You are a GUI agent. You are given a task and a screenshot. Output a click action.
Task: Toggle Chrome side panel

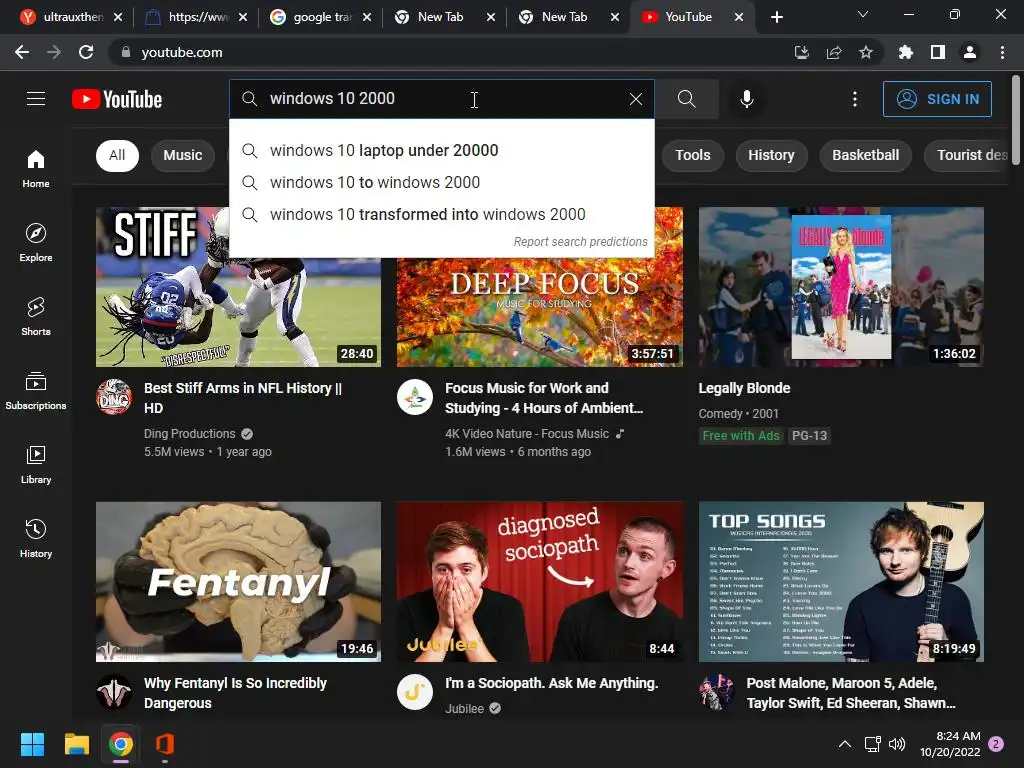[x=938, y=52]
